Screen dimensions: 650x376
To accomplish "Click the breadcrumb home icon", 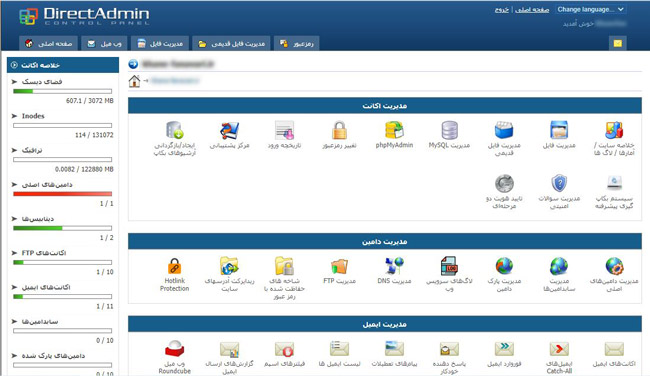I will pyautogui.click(x=134, y=81).
